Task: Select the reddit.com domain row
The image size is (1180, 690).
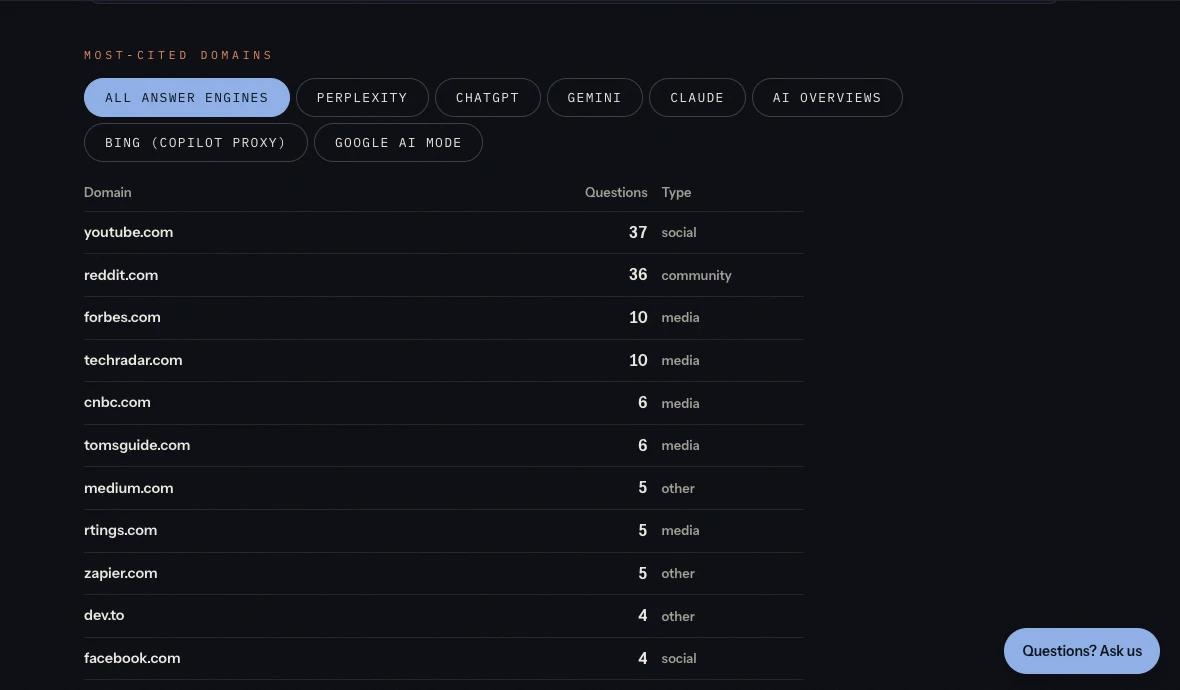Action: pyautogui.click(x=443, y=275)
